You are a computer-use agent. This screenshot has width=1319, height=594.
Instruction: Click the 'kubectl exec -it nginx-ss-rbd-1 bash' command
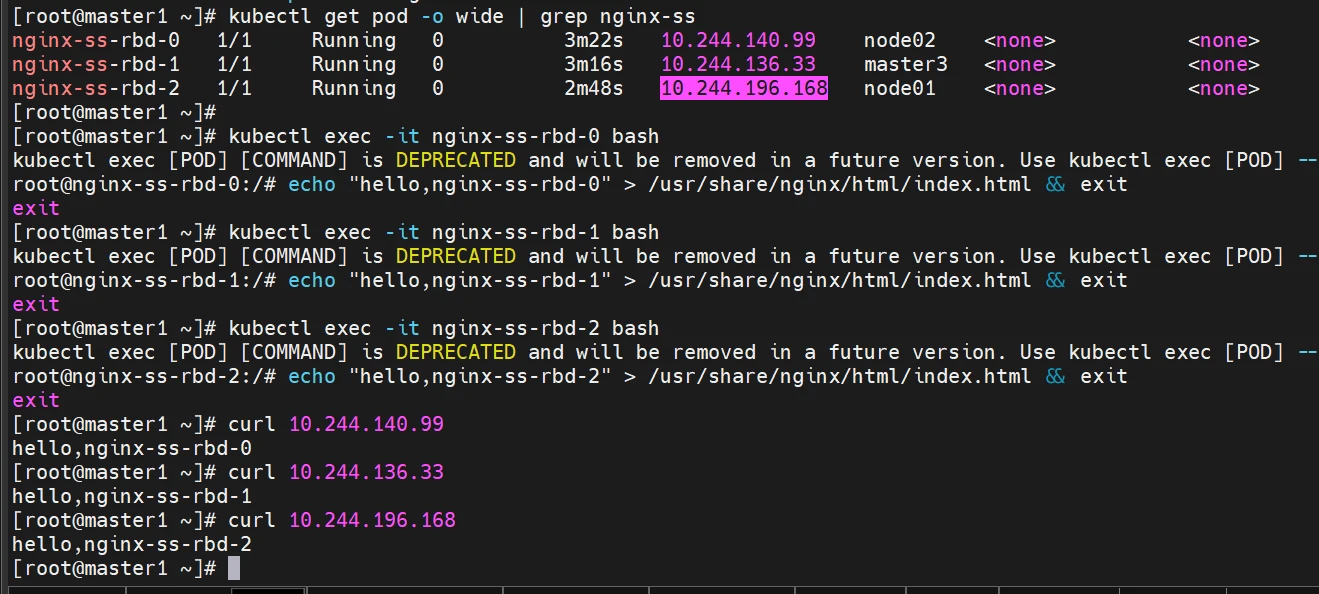[443, 232]
